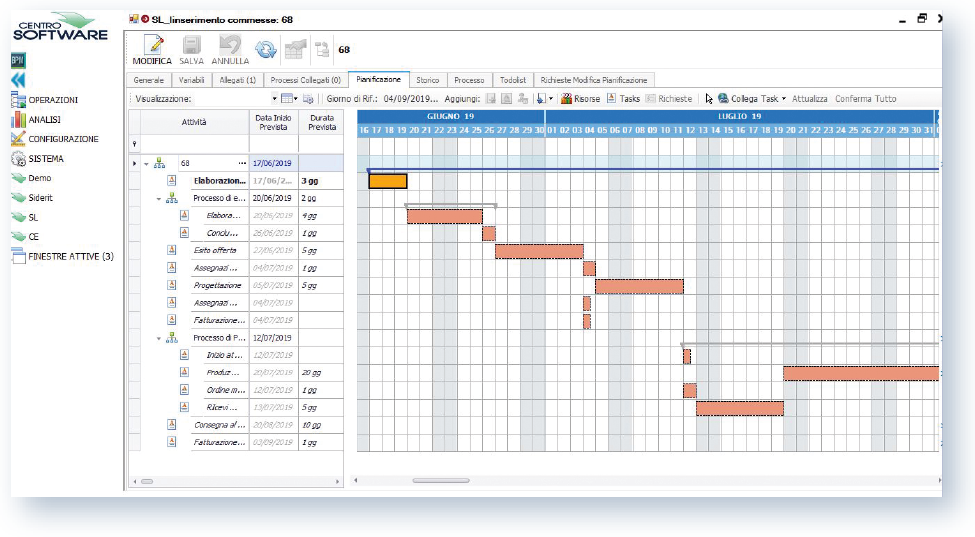The width and height of the screenshot is (975, 537).
Task: Open the Collega Task dropdown arrow
Action: [783, 99]
